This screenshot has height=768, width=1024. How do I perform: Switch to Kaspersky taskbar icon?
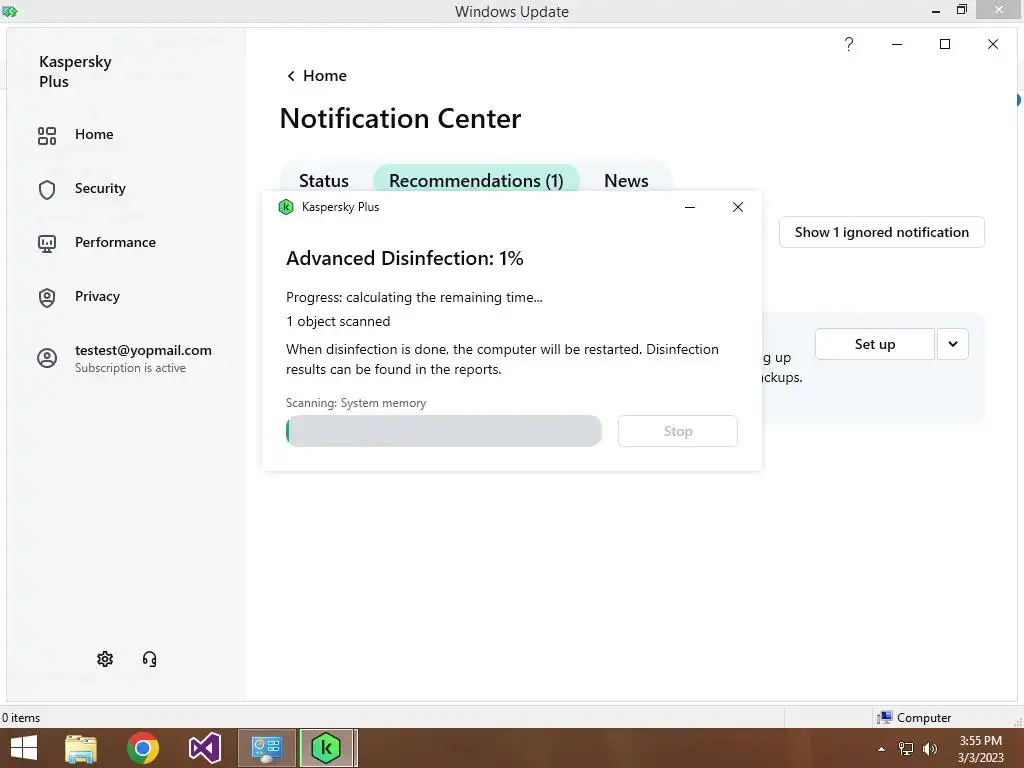[328, 748]
